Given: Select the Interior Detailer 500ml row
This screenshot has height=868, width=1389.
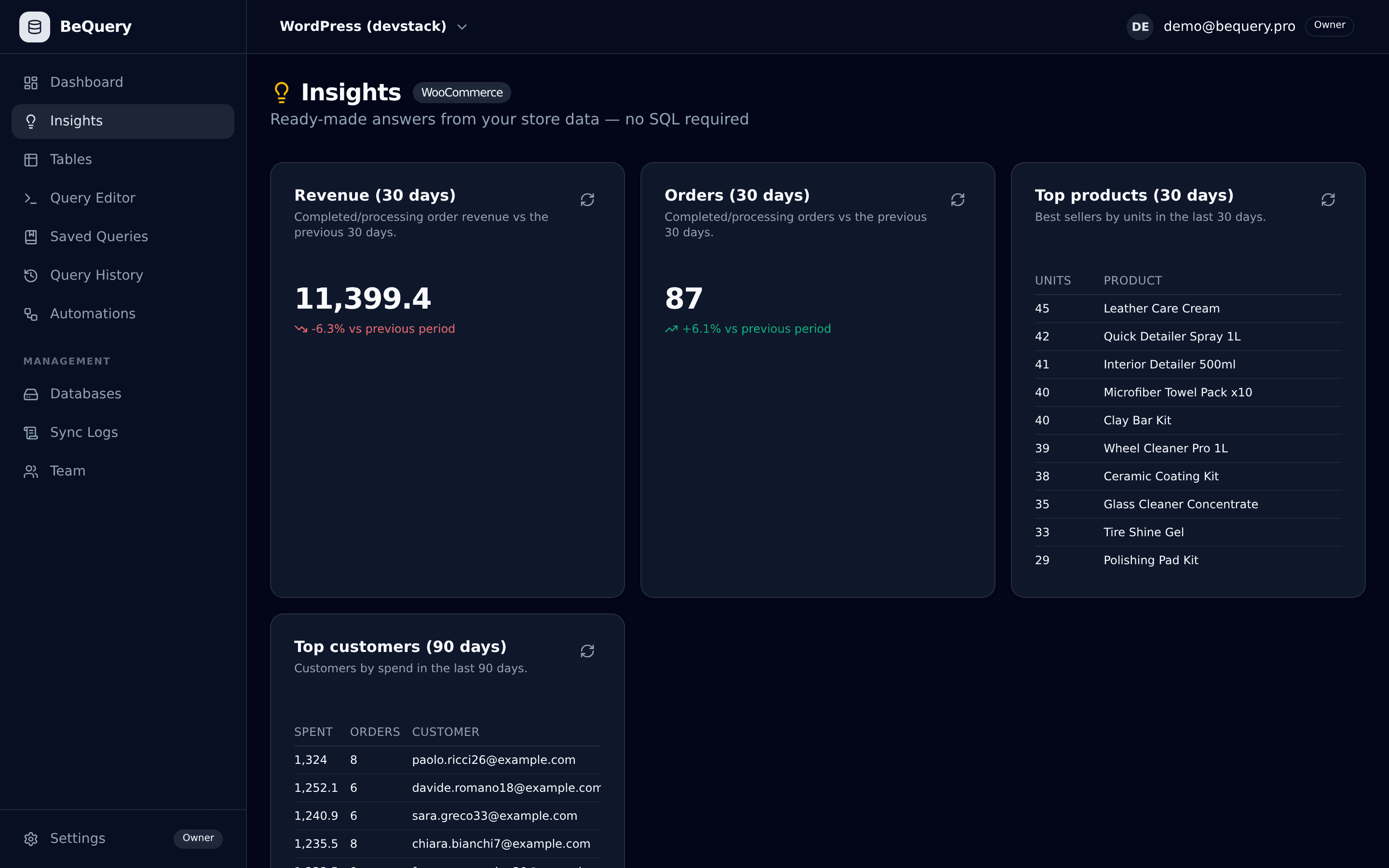Looking at the screenshot, I should click(1188, 365).
